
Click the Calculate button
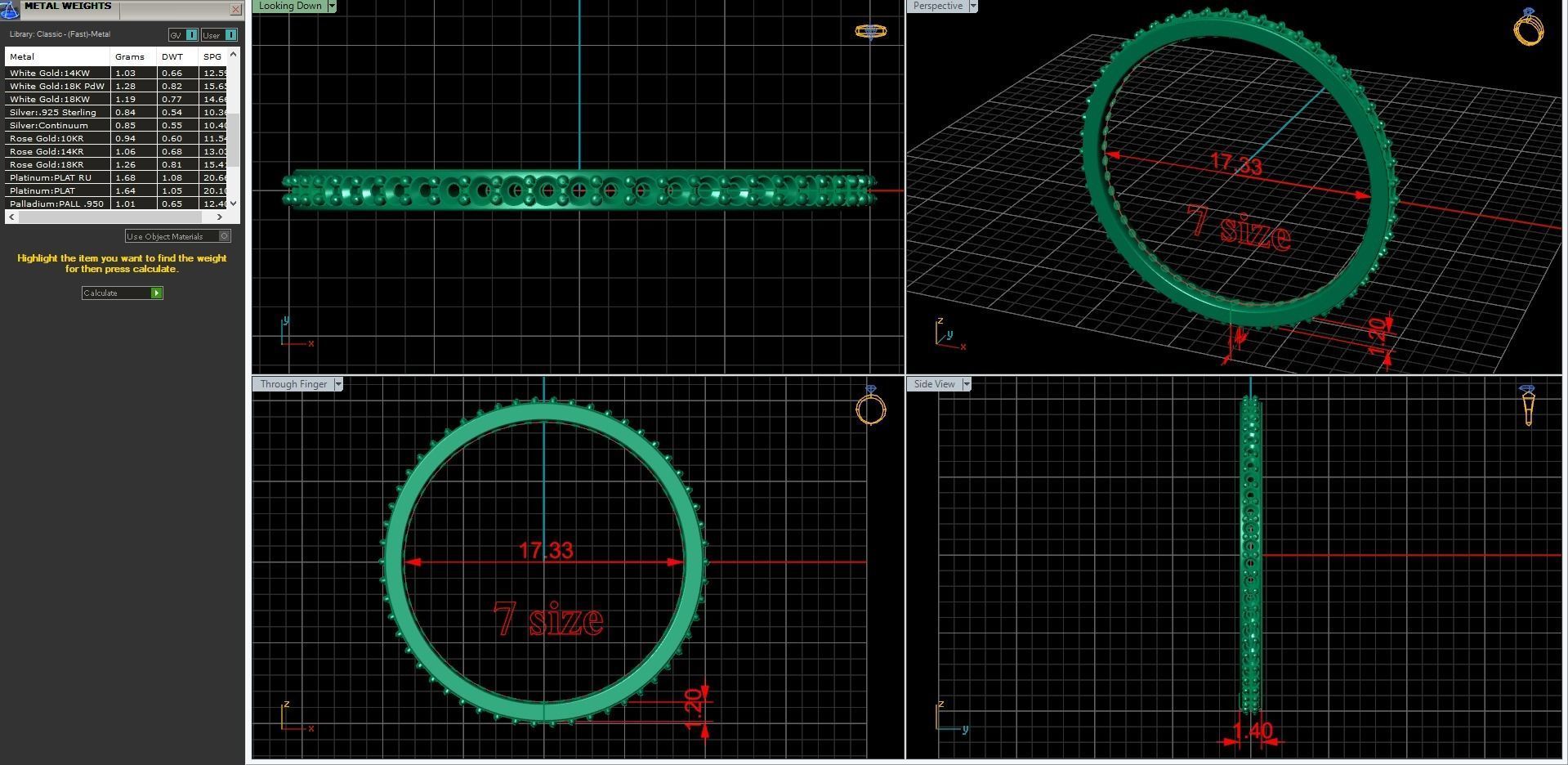click(122, 293)
